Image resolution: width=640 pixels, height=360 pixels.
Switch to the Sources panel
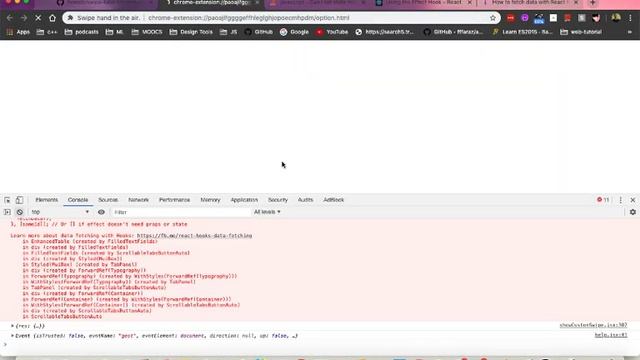click(108, 200)
